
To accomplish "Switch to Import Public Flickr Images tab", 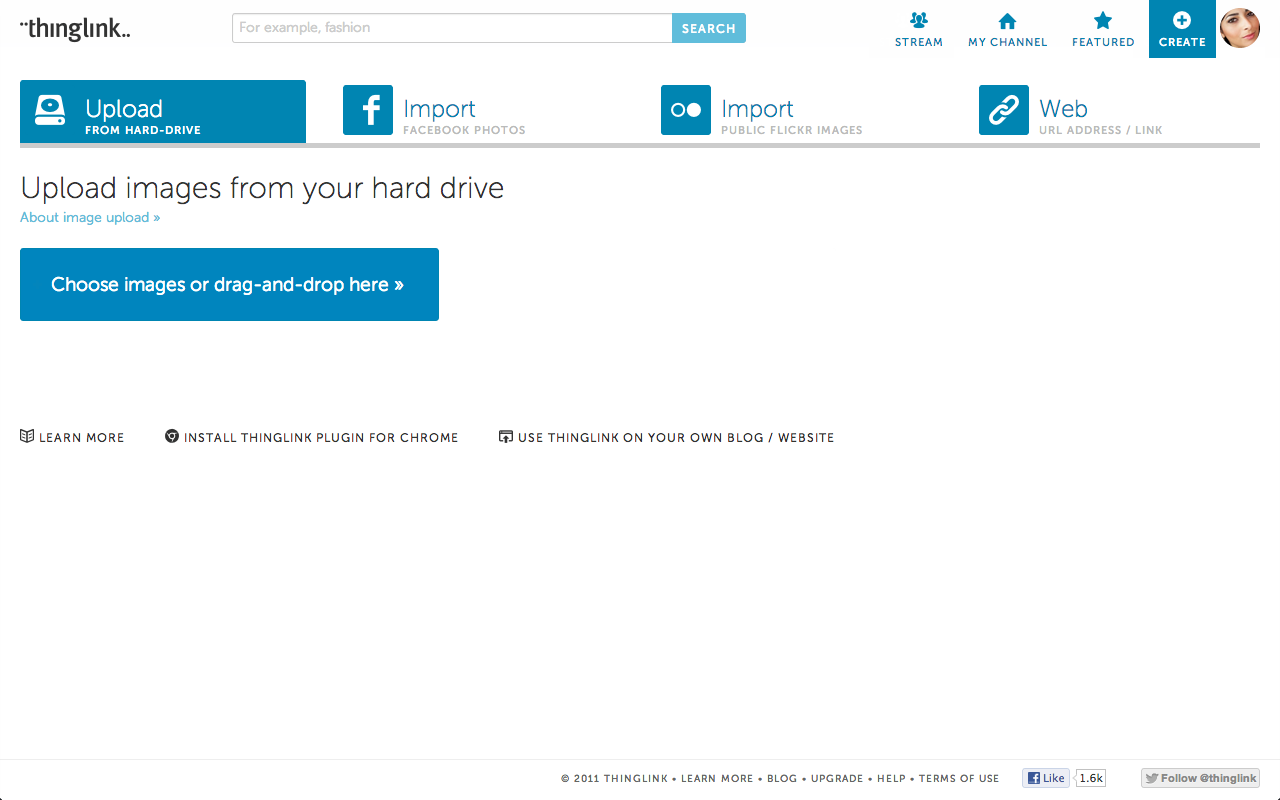I will 791,115.
